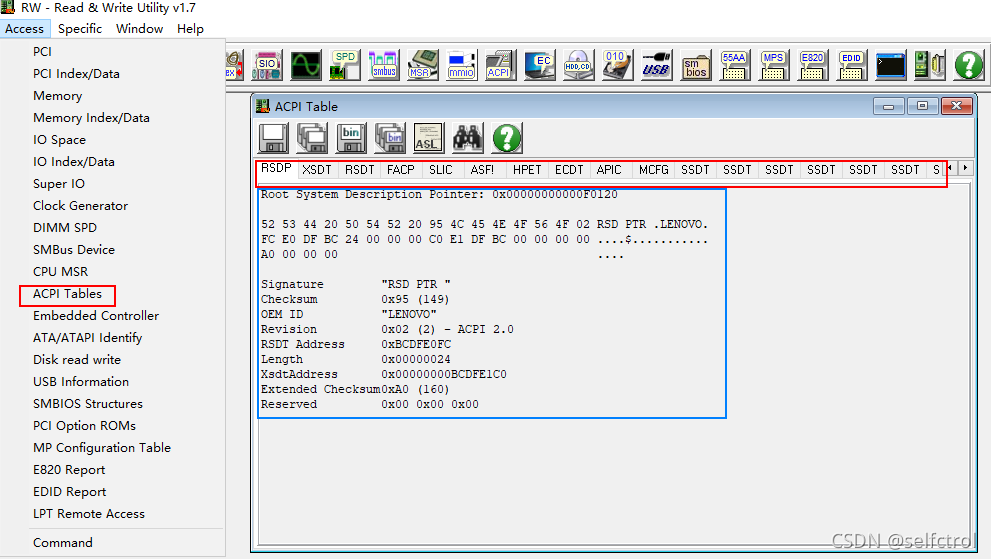Choose Memory from the Access menu
Screen dimensions: 991x559
pyautogui.click(x=58, y=96)
